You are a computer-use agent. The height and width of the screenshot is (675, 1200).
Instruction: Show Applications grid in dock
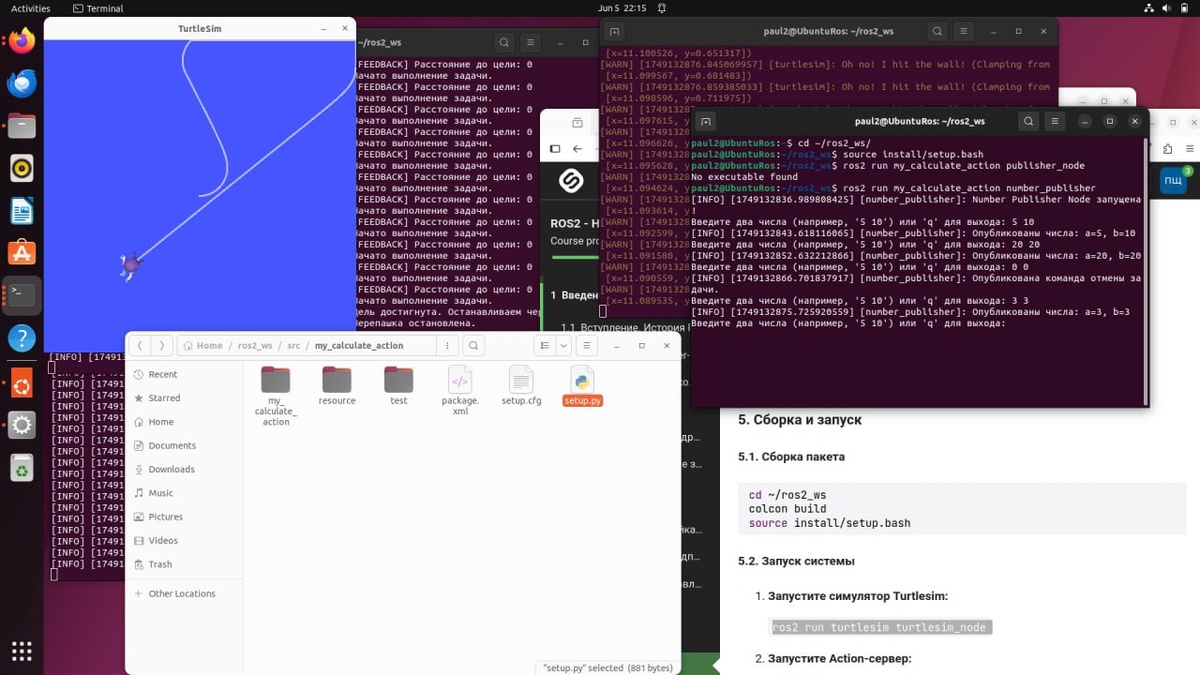(22, 651)
